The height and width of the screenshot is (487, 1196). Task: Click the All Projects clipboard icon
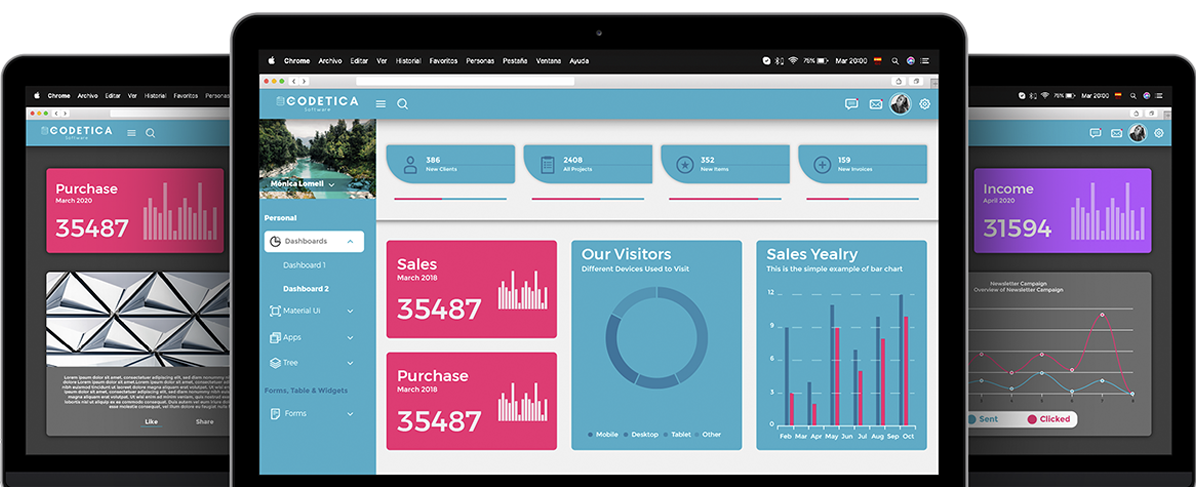click(546, 165)
